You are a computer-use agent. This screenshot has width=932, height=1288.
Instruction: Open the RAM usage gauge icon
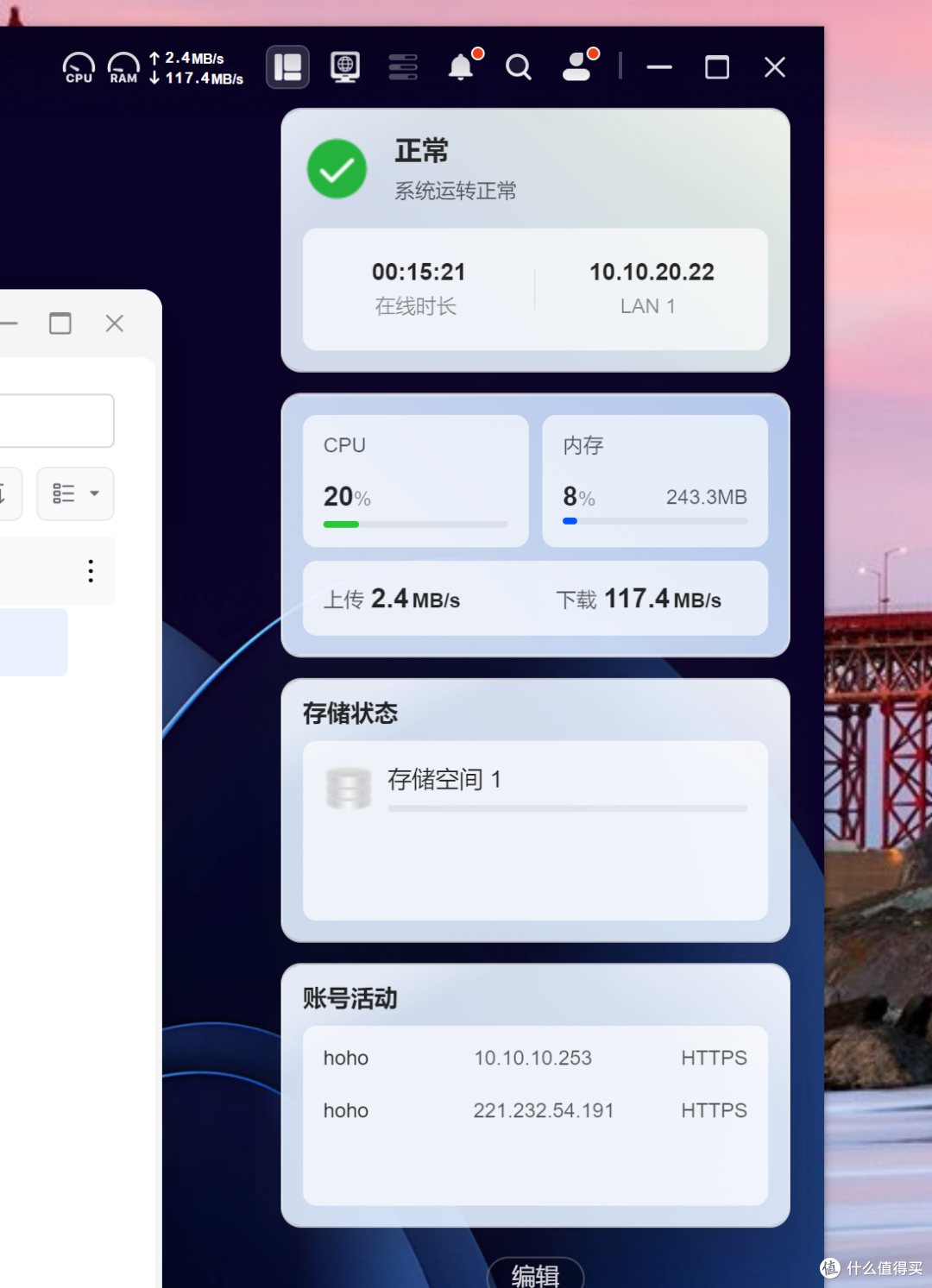[123, 67]
